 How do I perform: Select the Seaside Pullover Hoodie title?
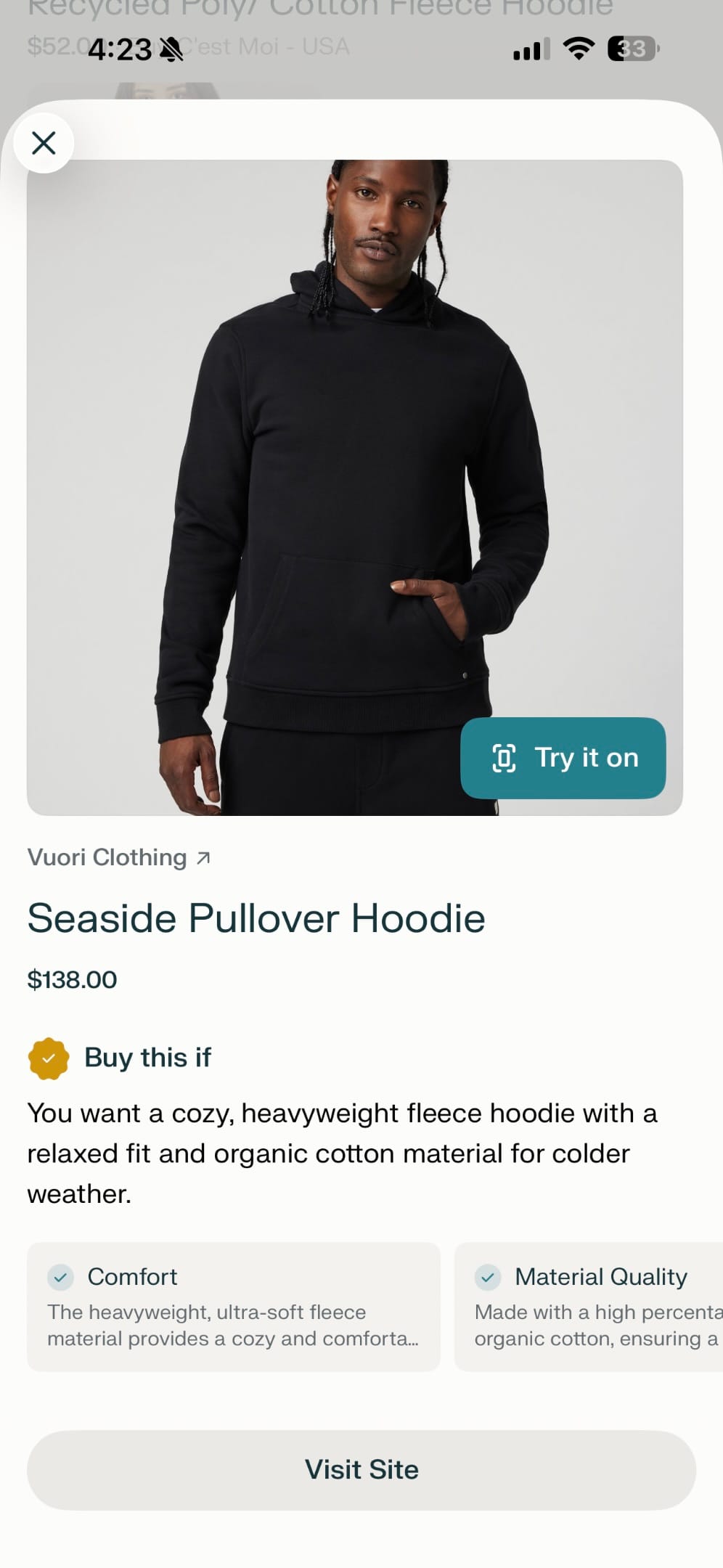pos(256,918)
